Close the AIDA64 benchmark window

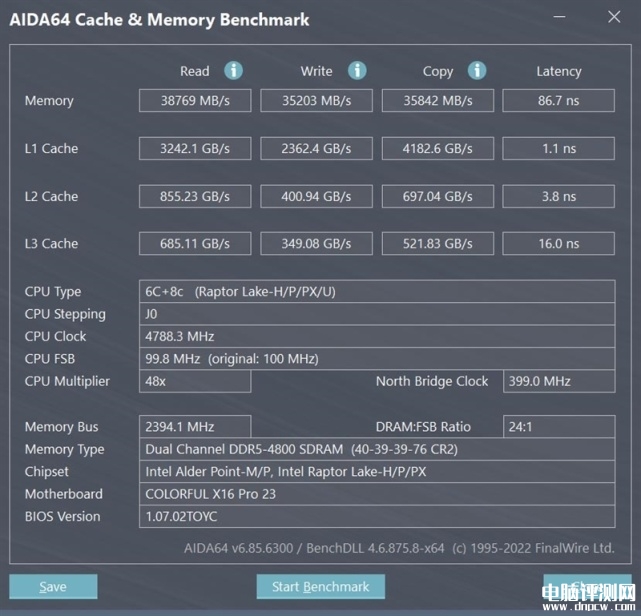[614, 17]
